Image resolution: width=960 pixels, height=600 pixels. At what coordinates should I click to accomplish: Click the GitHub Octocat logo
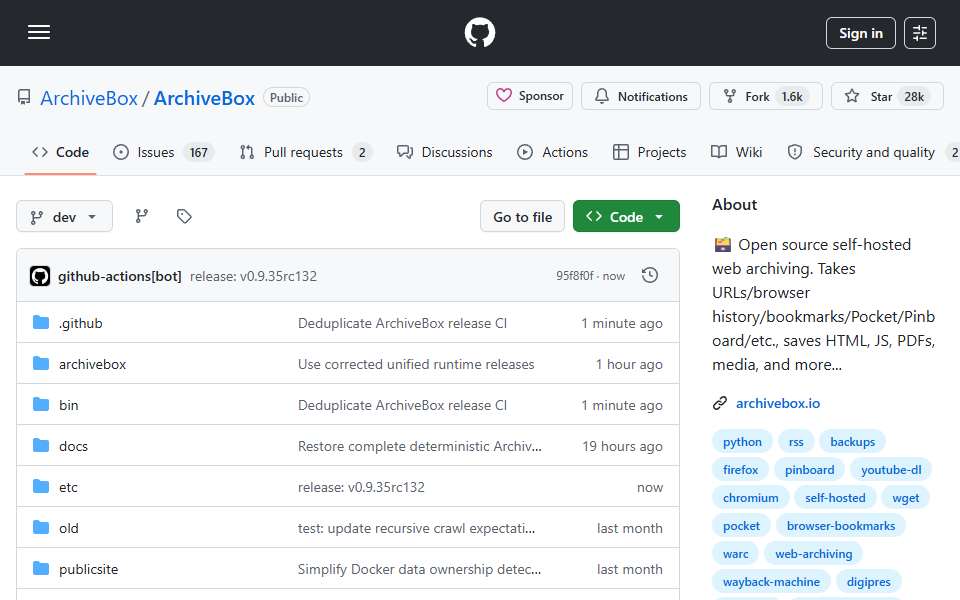click(x=479, y=32)
